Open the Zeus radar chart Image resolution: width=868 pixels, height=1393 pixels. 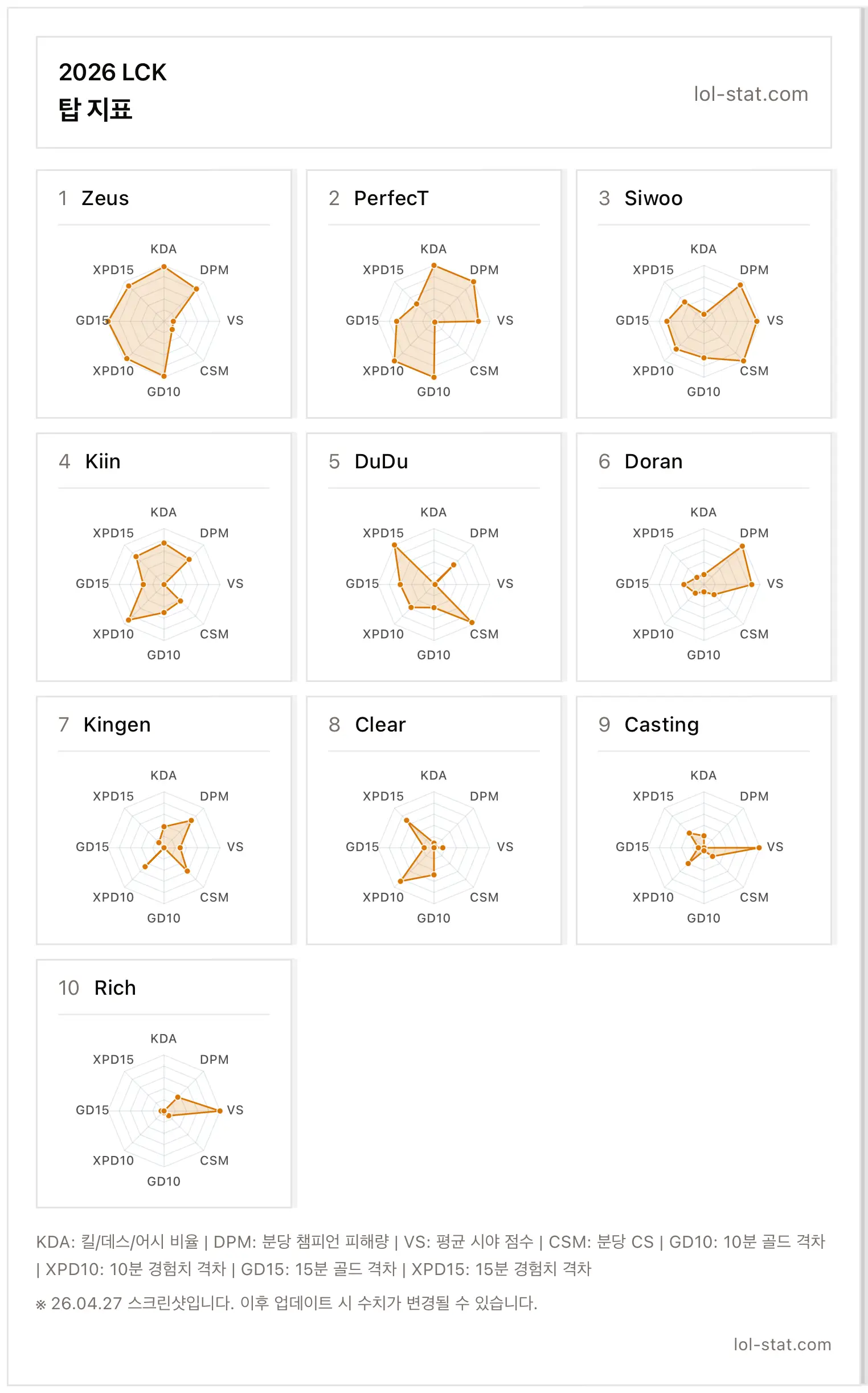click(163, 321)
